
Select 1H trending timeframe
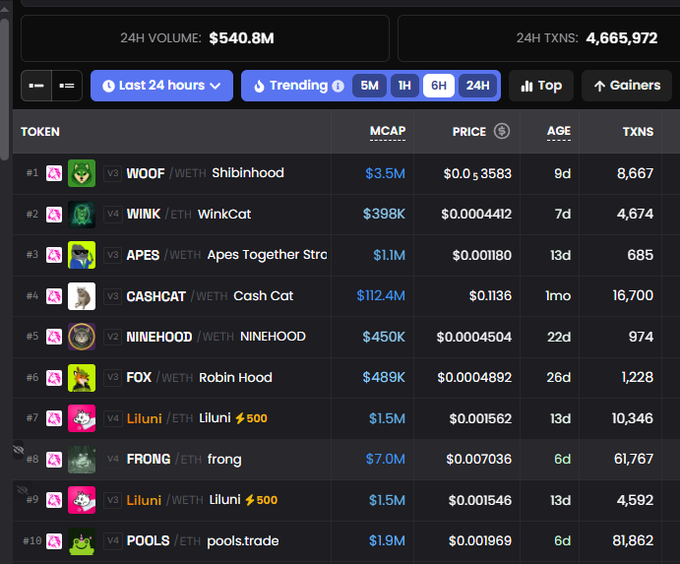pyautogui.click(x=405, y=86)
